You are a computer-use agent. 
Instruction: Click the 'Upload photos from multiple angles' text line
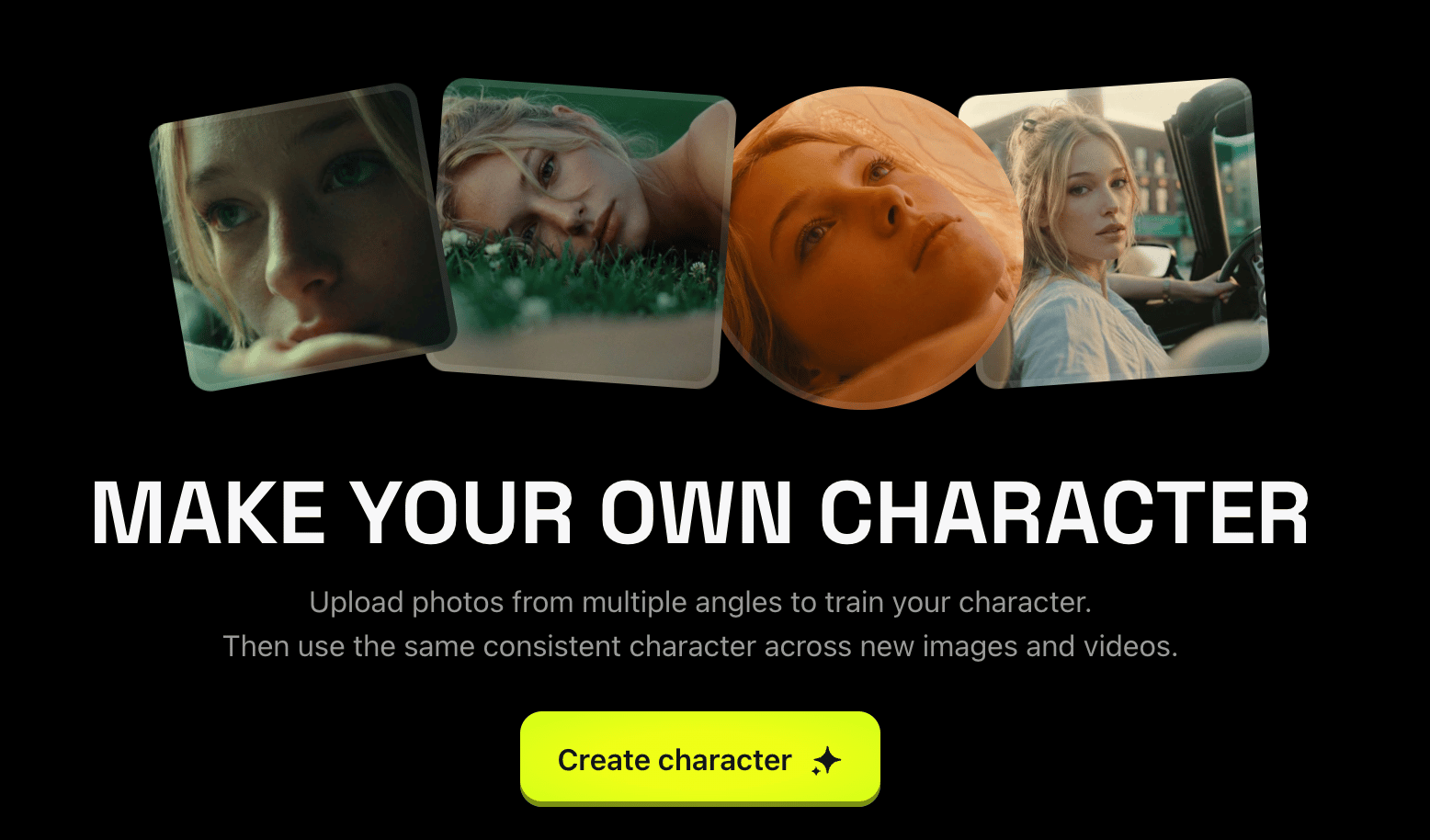click(700, 603)
